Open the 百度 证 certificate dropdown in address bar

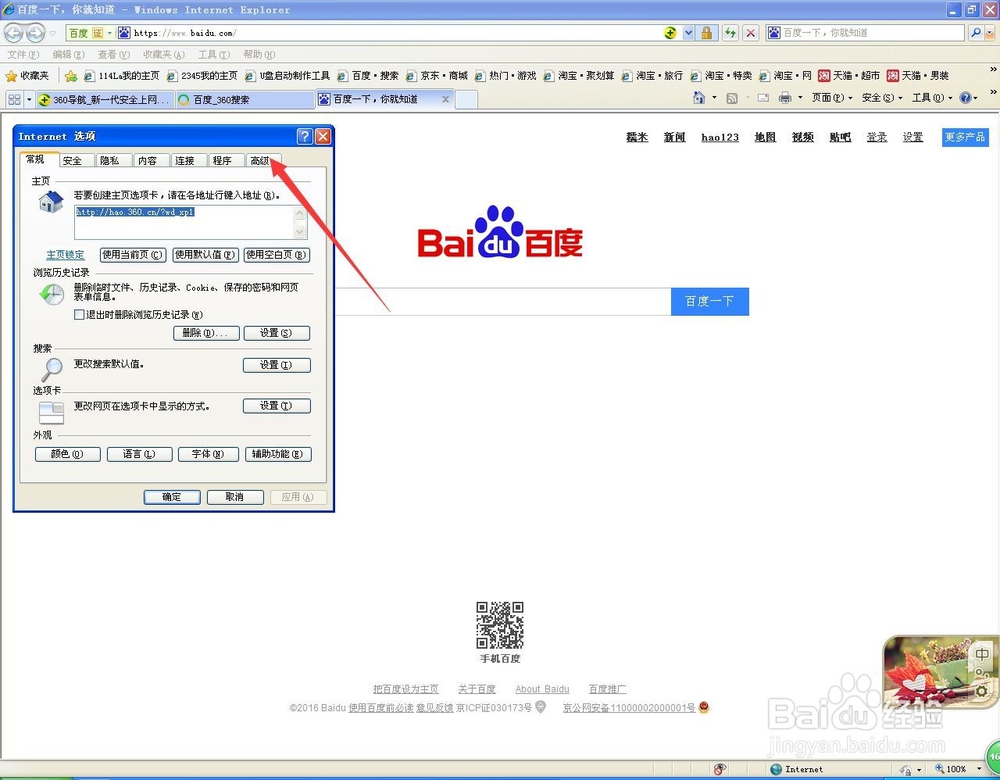click(109, 33)
